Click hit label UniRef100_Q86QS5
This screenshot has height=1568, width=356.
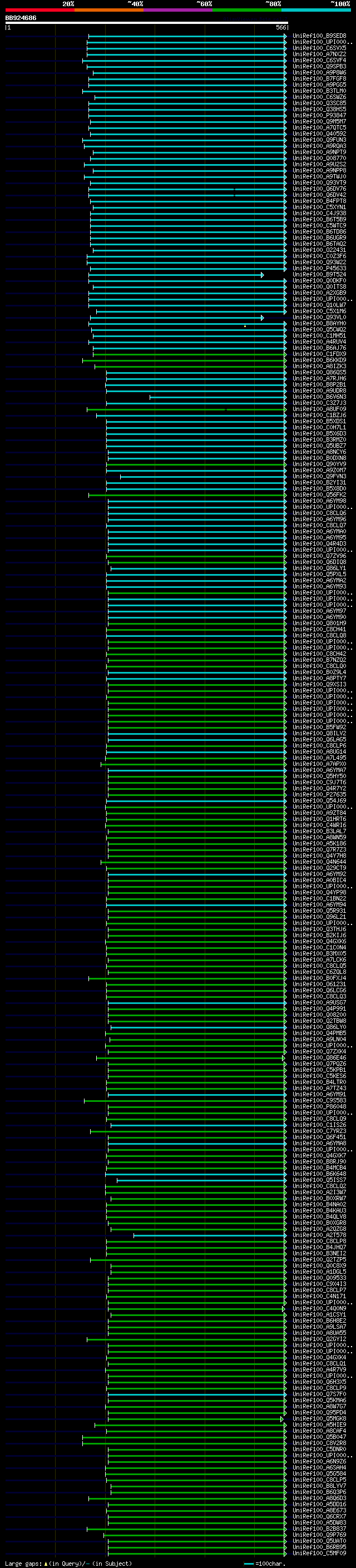point(319,373)
